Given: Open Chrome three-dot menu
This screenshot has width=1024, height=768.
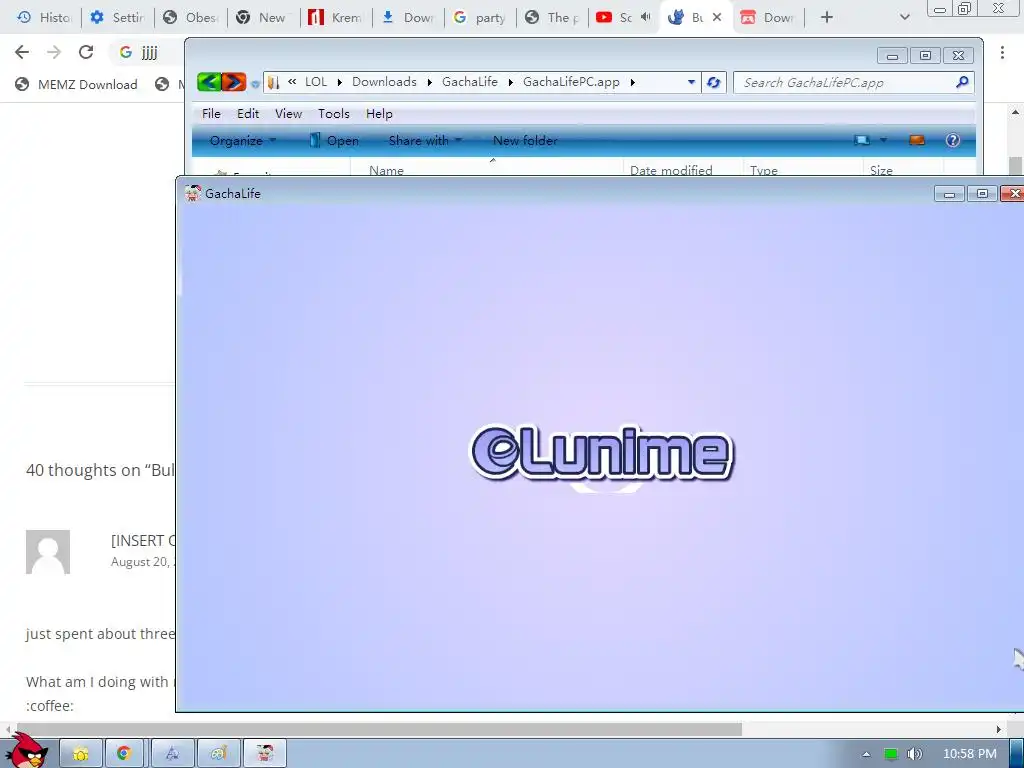Looking at the screenshot, I should 1002,52.
